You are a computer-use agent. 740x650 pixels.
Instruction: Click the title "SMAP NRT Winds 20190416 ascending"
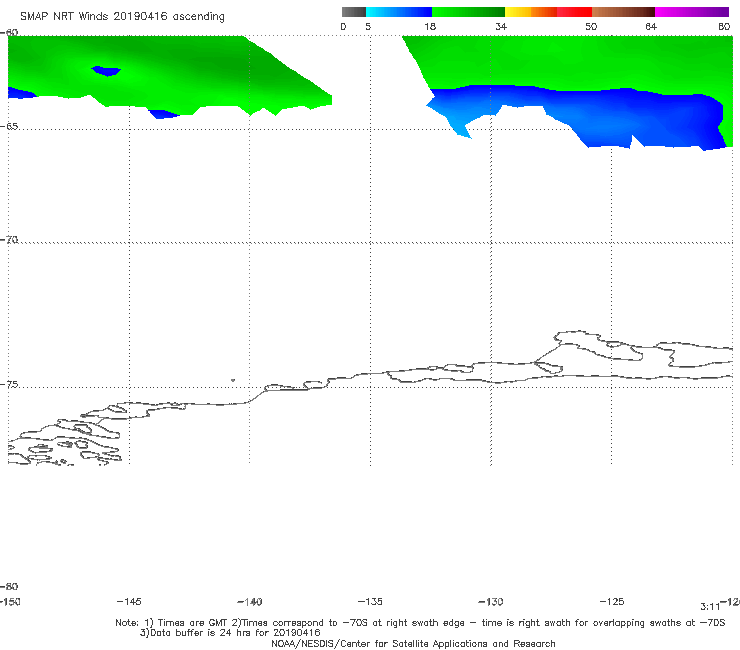tap(122, 16)
